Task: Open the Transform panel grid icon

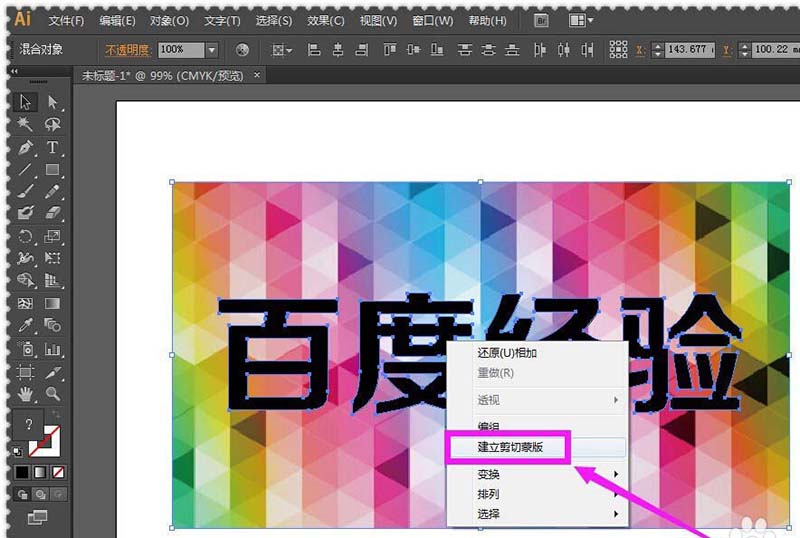Action: point(618,50)
